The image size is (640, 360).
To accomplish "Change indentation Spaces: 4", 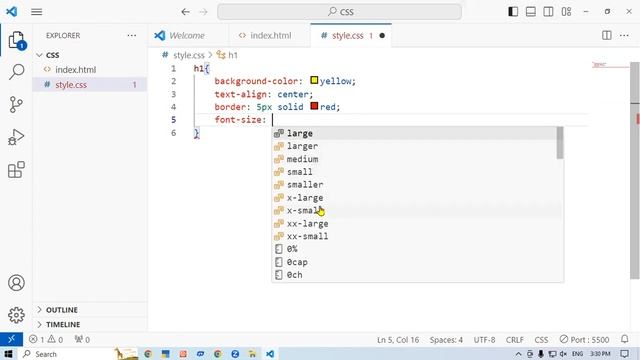I will 446,340.
